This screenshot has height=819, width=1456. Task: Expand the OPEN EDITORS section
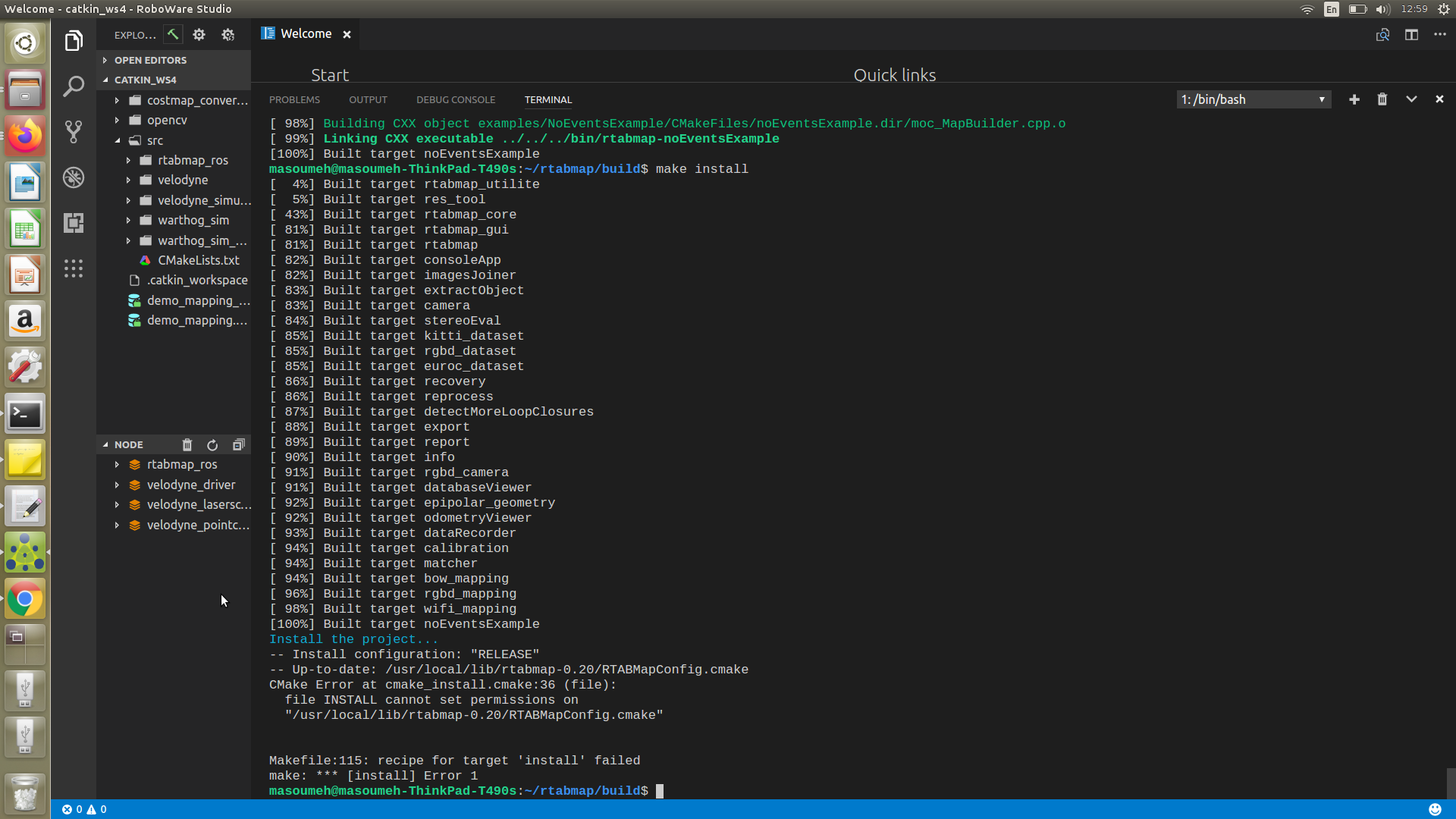pos(150,60)
